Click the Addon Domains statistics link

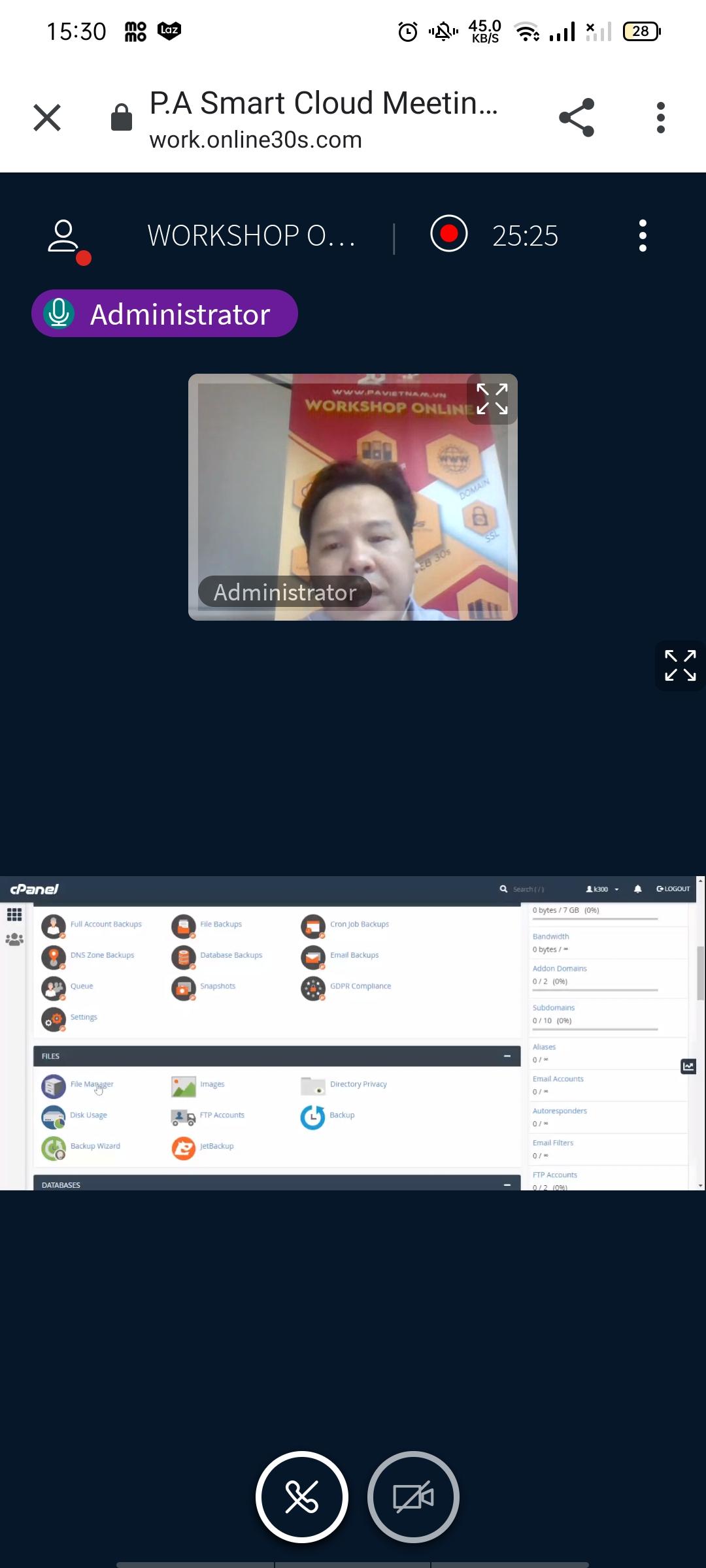point(560,968)
